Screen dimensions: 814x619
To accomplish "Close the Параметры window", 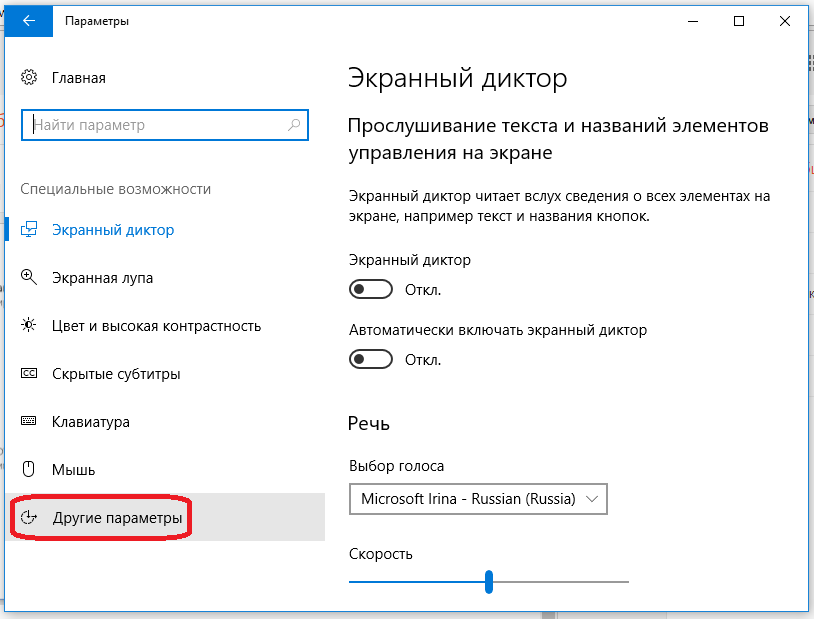I will 785,21.
